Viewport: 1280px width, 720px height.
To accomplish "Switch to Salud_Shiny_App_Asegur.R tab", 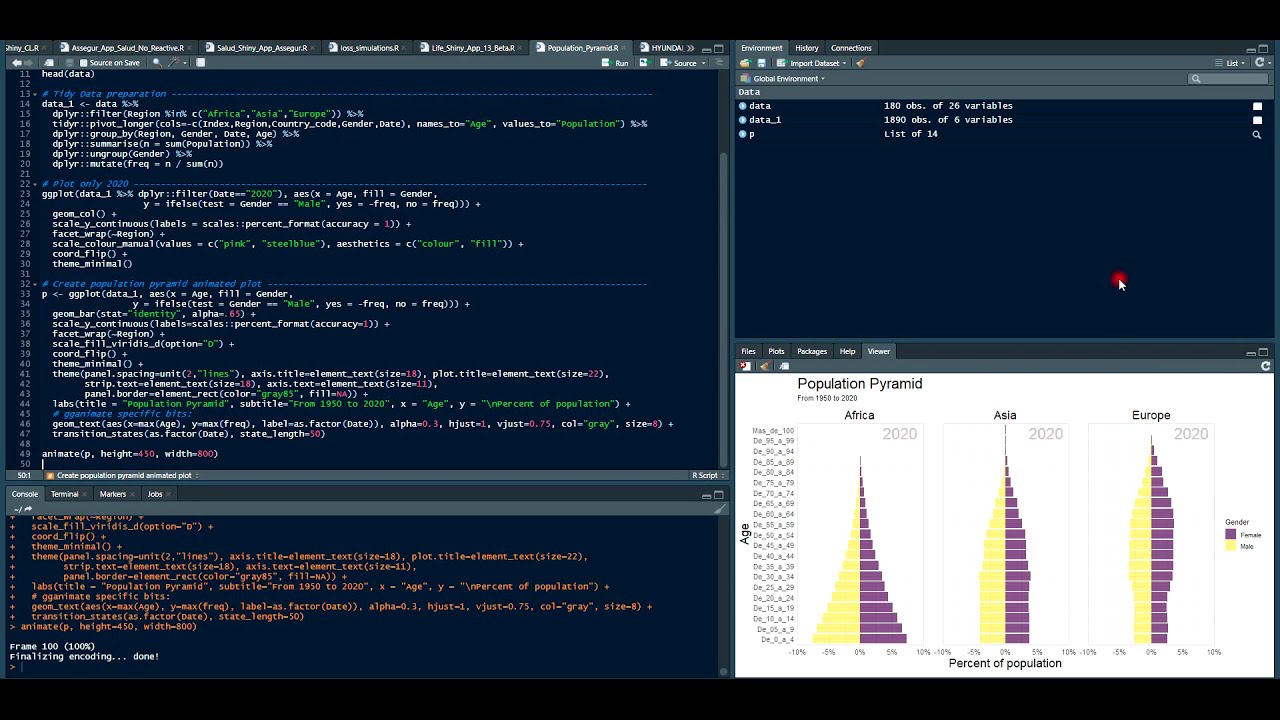I will [256, 48].
